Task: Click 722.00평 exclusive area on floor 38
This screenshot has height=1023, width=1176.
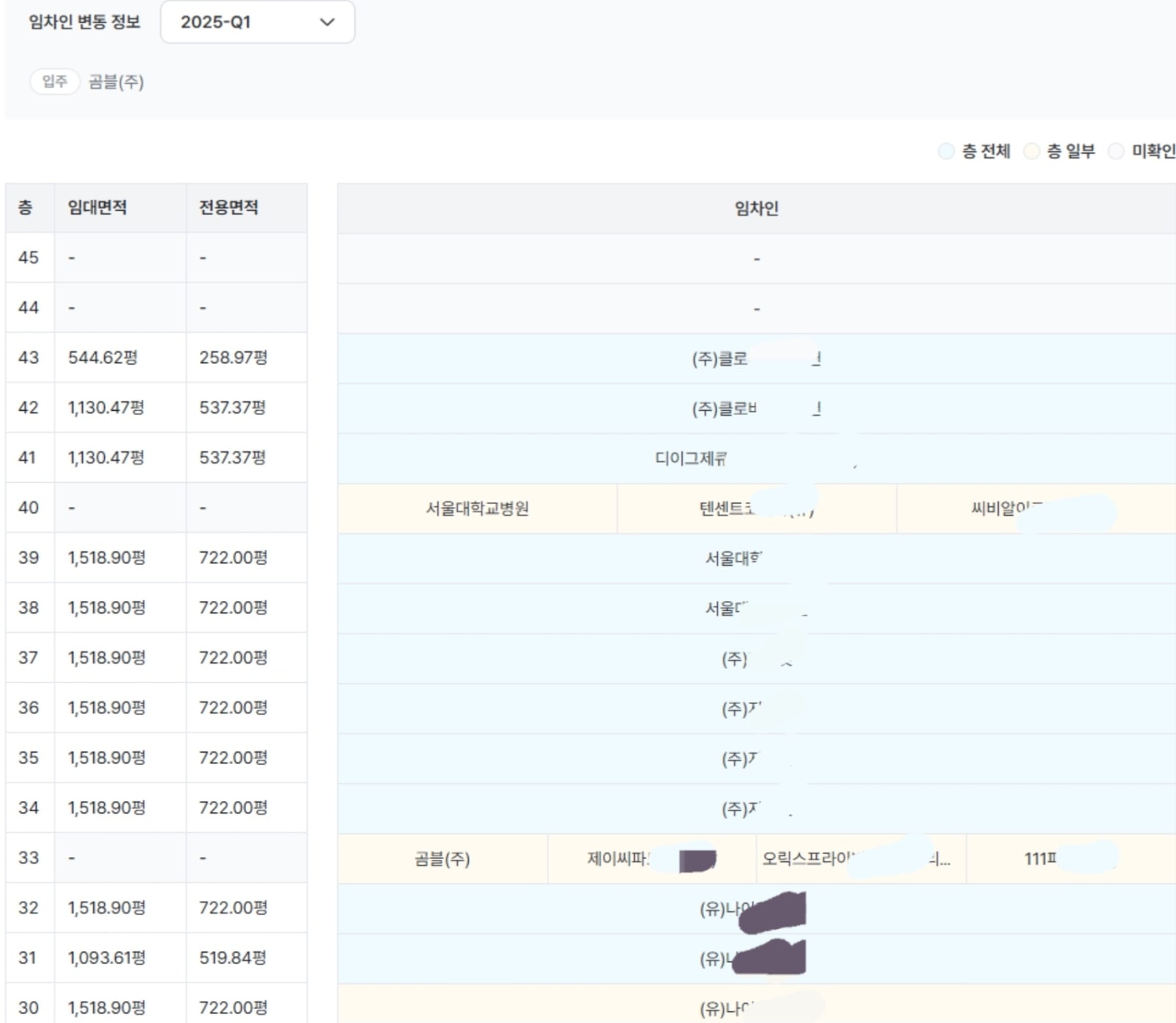Action: (x=233, y=607)
